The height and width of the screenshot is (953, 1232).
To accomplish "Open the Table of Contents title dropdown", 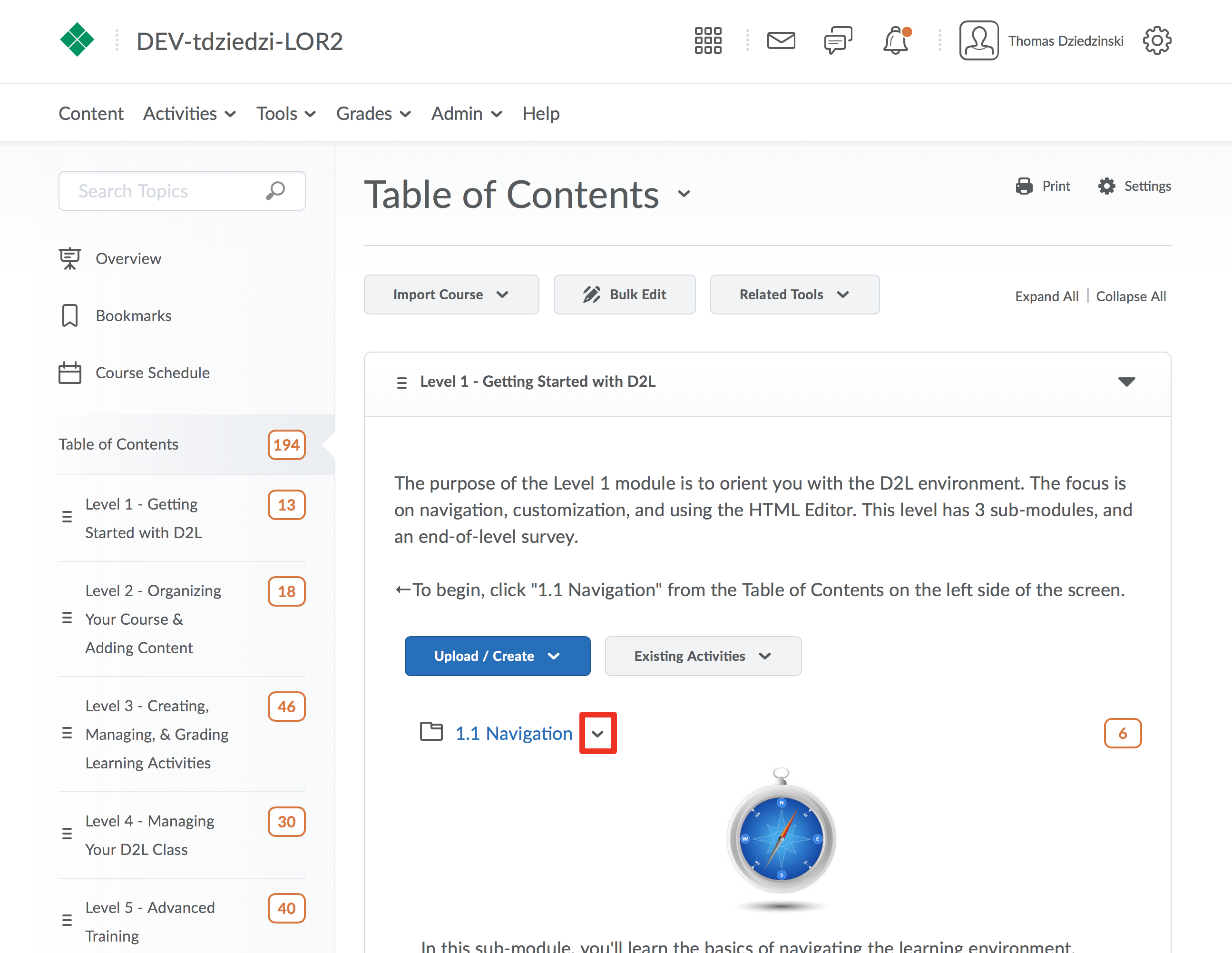I will (x=684, y=195).
